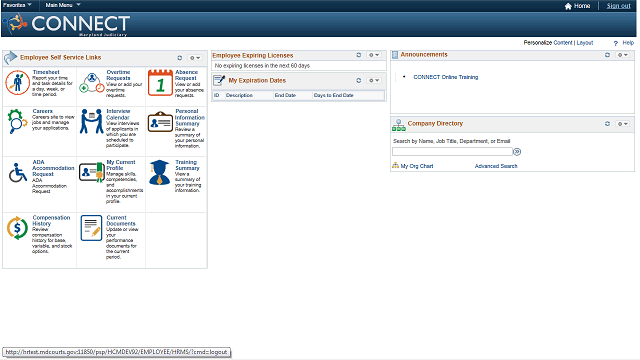This screenshot has width=640, height=360.
Task: Click the Home link
Action: 582,6
